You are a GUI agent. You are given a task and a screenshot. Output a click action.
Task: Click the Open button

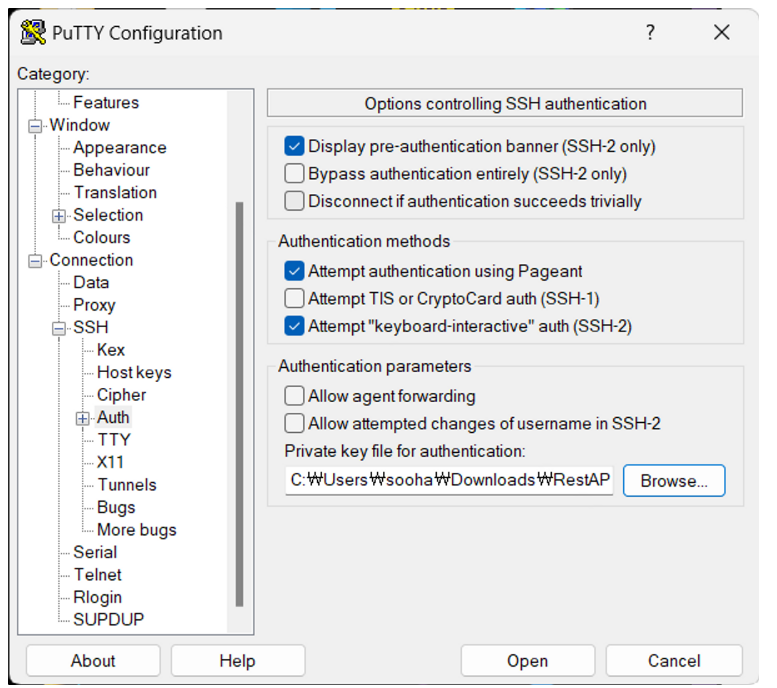(x=527, y=660)
